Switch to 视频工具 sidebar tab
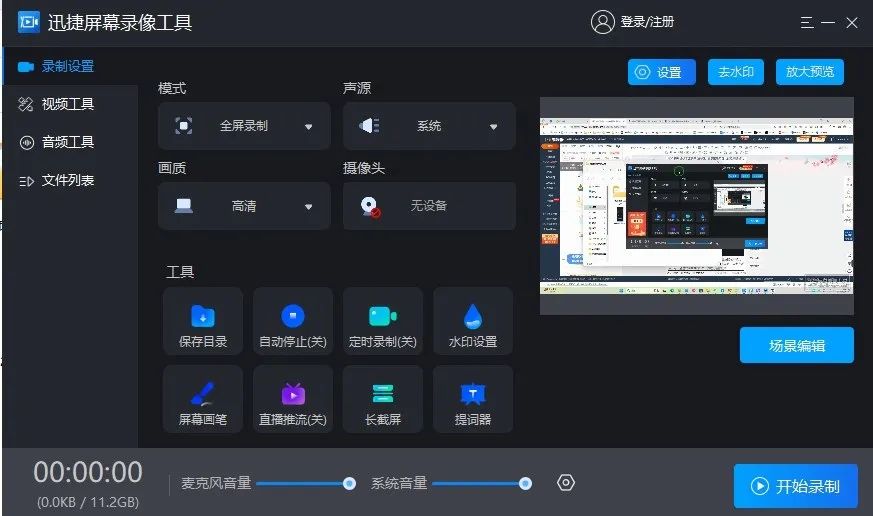Image resolution: width=873 pixels, height=516 pixels. click(x=70, y=104)
